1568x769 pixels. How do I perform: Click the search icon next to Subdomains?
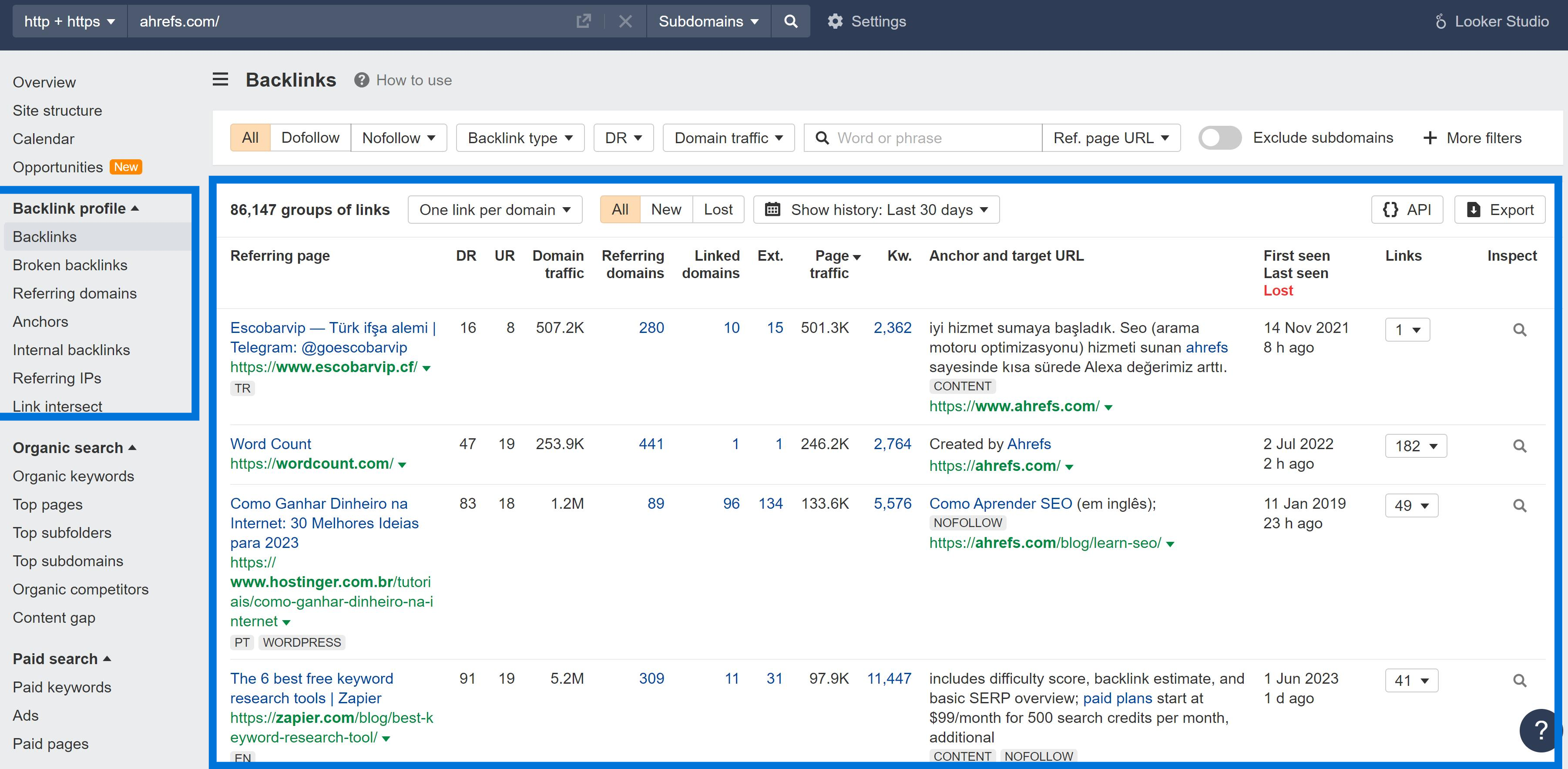790,21
